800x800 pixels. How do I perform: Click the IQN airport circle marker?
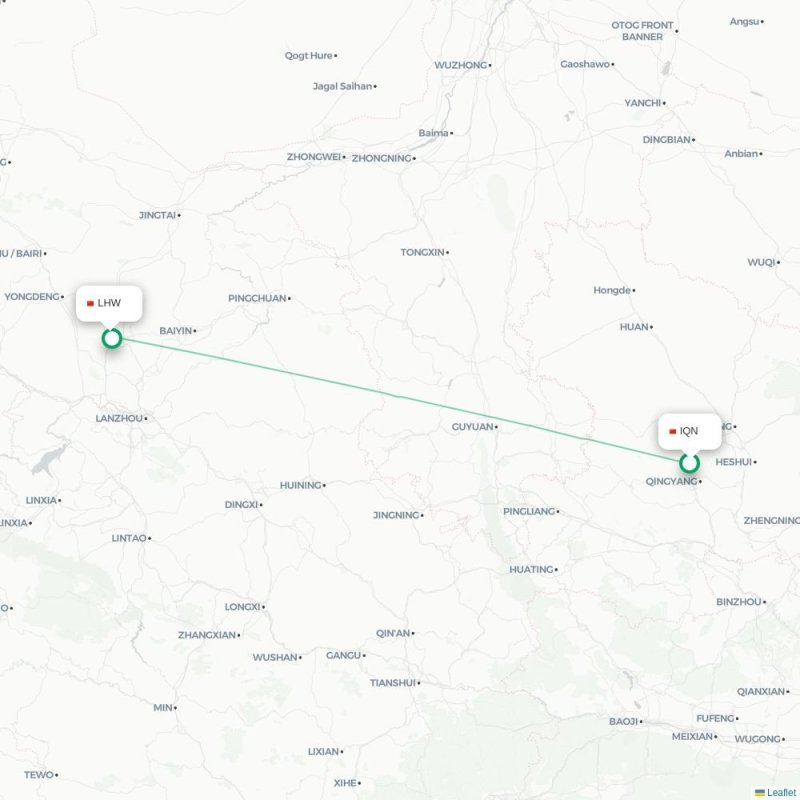[x=689, y=463]
